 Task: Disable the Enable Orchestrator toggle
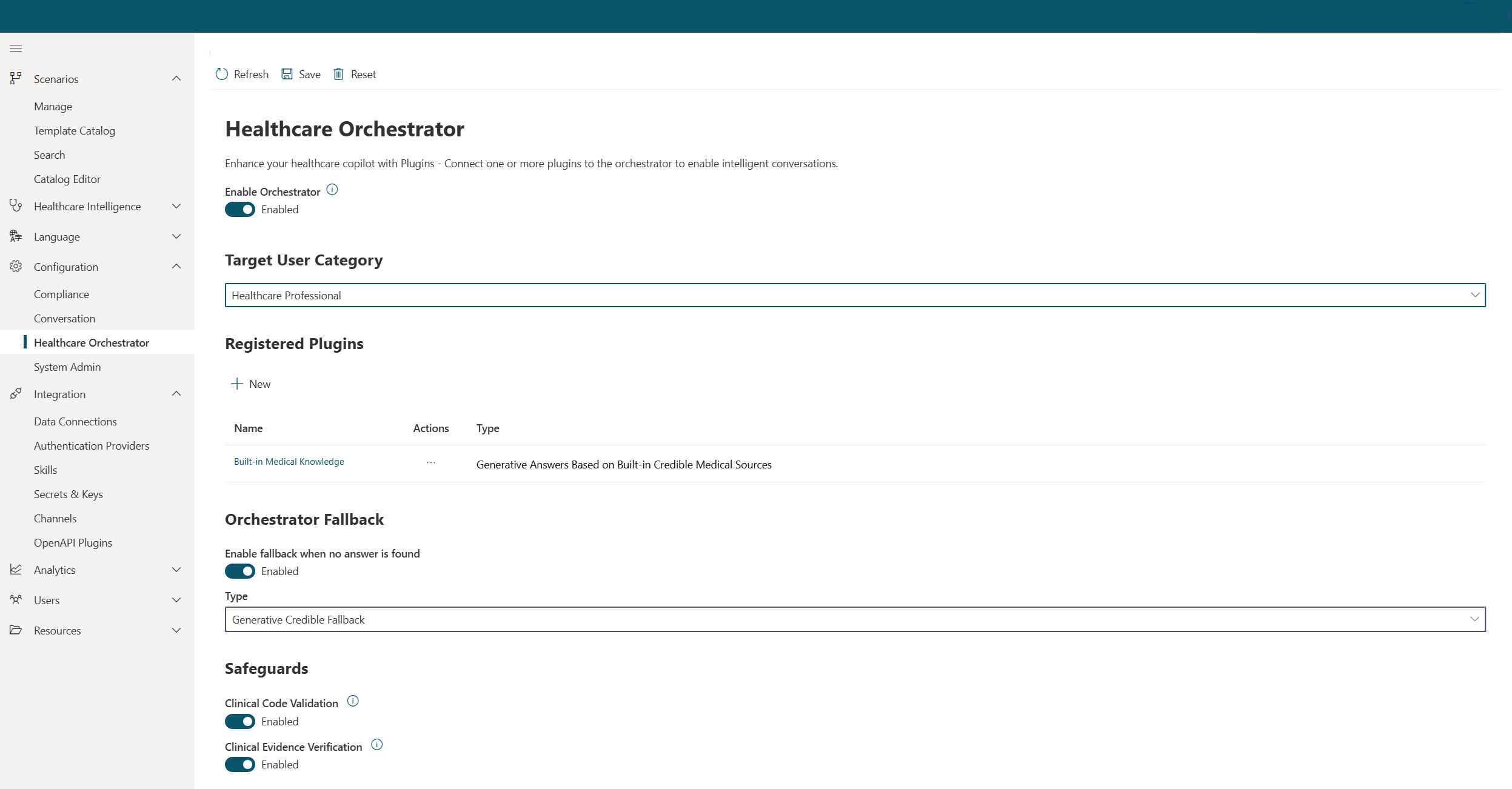pos(240,209)
